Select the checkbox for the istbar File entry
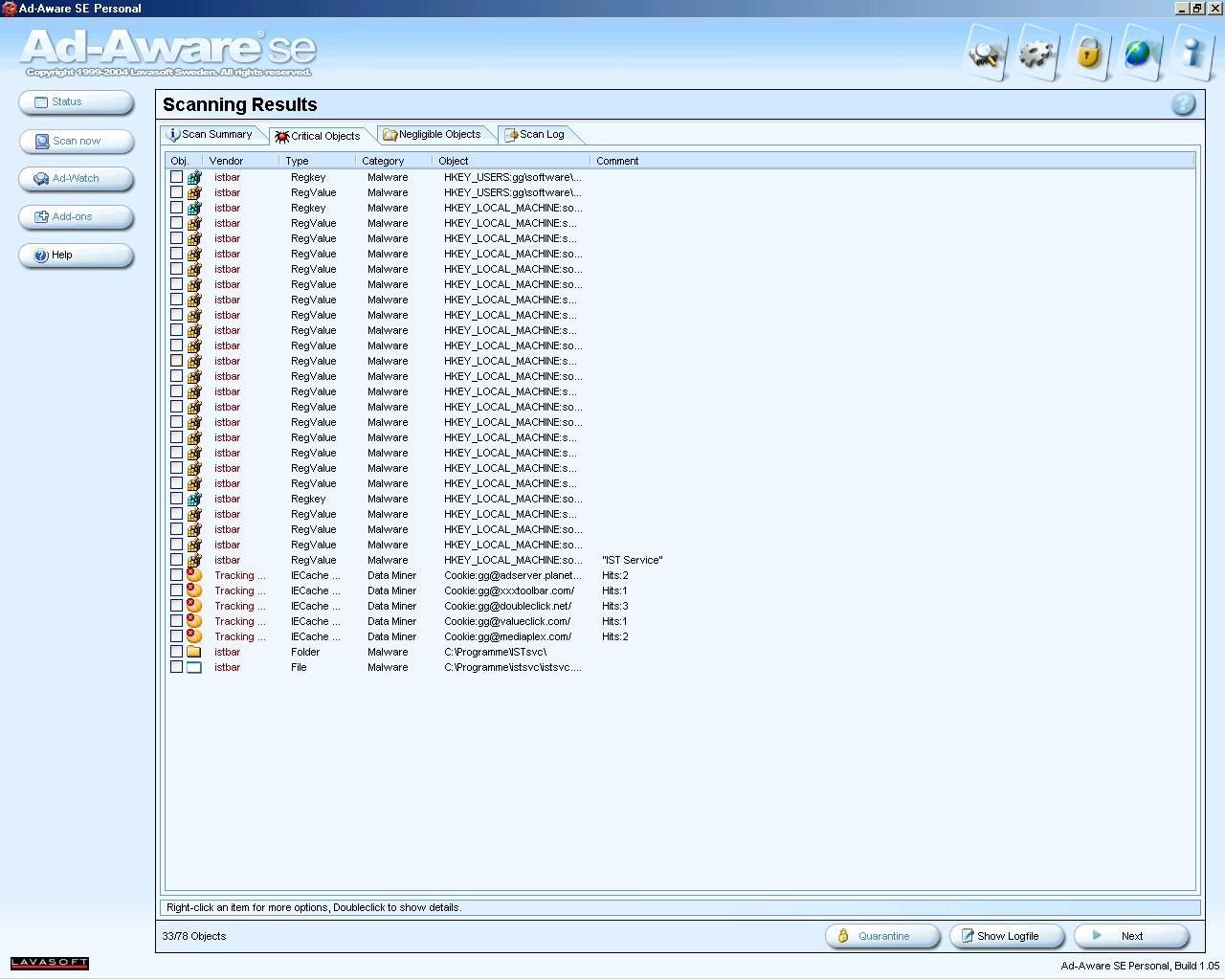The width and height of the screenshot is (1225, 980). 176,667
